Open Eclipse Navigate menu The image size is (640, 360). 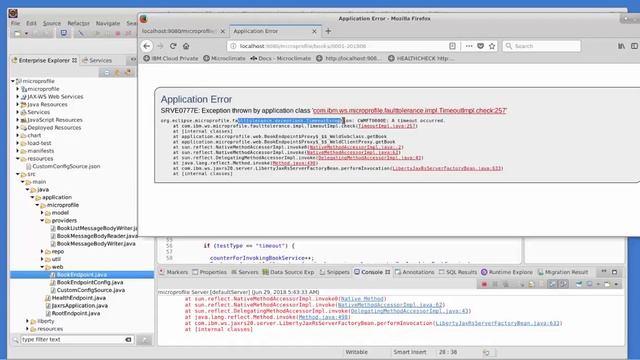[x=108, y=23]
